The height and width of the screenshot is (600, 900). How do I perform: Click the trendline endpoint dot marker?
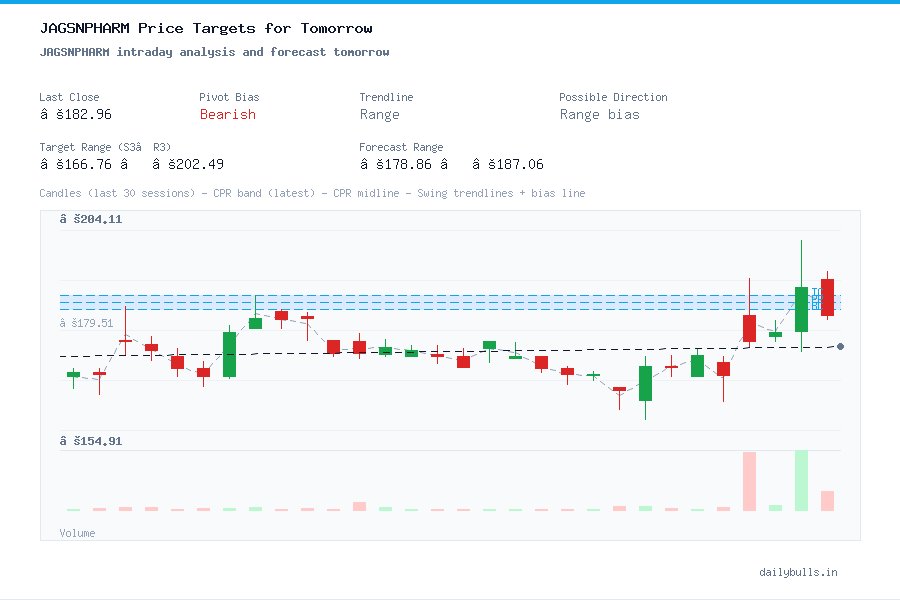coord(840,346)
